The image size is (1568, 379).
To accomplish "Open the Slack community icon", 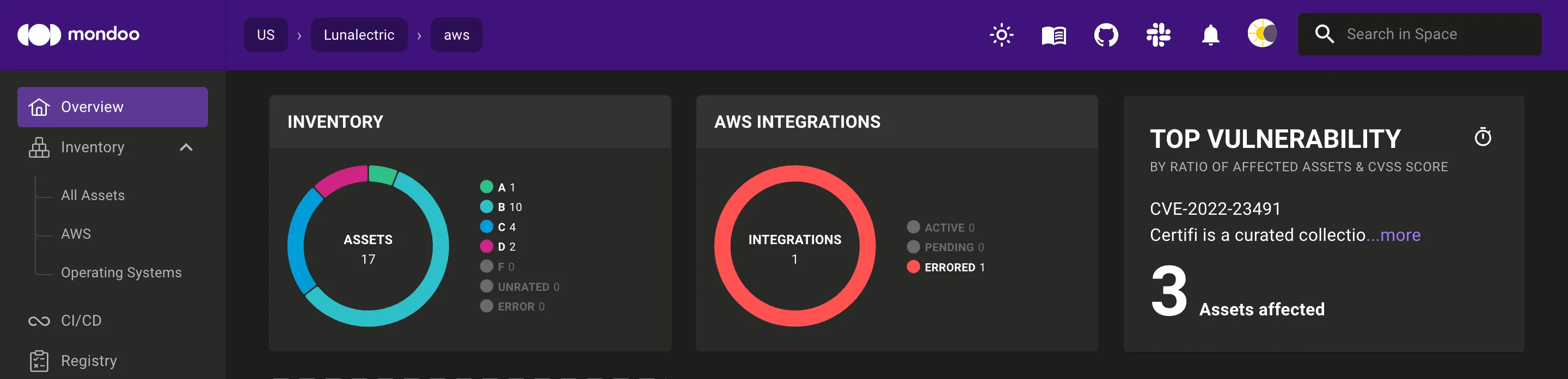I will pyautogui.click(x=1159, y=35).
